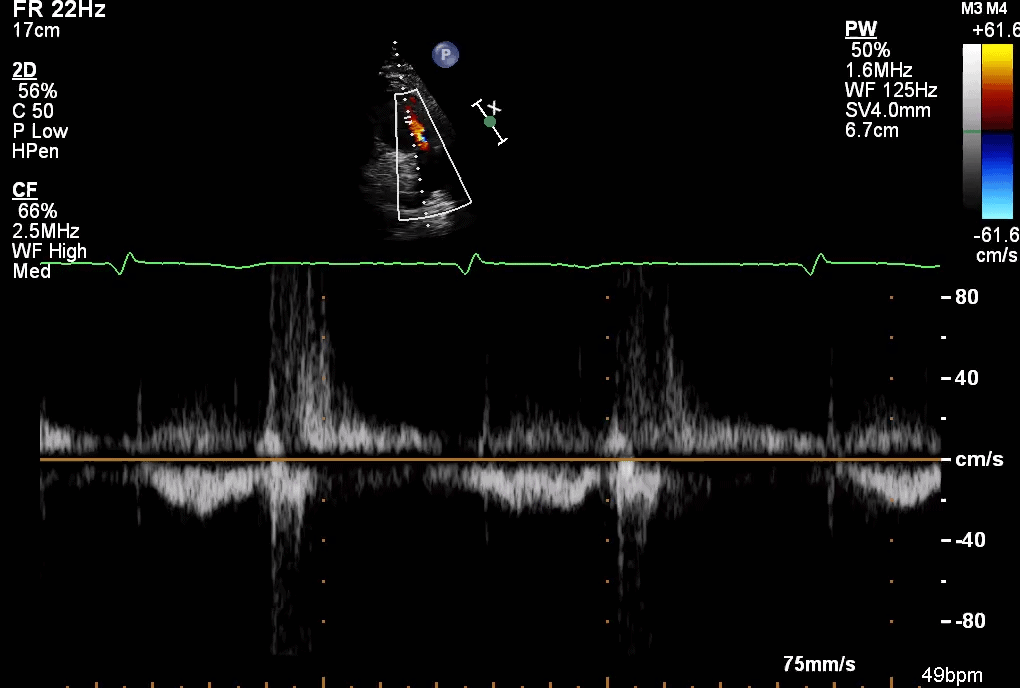The width and height of the screenshot is (1020, 688).
Task: Click the P probe orientation marker
Action: coord(444,55)
